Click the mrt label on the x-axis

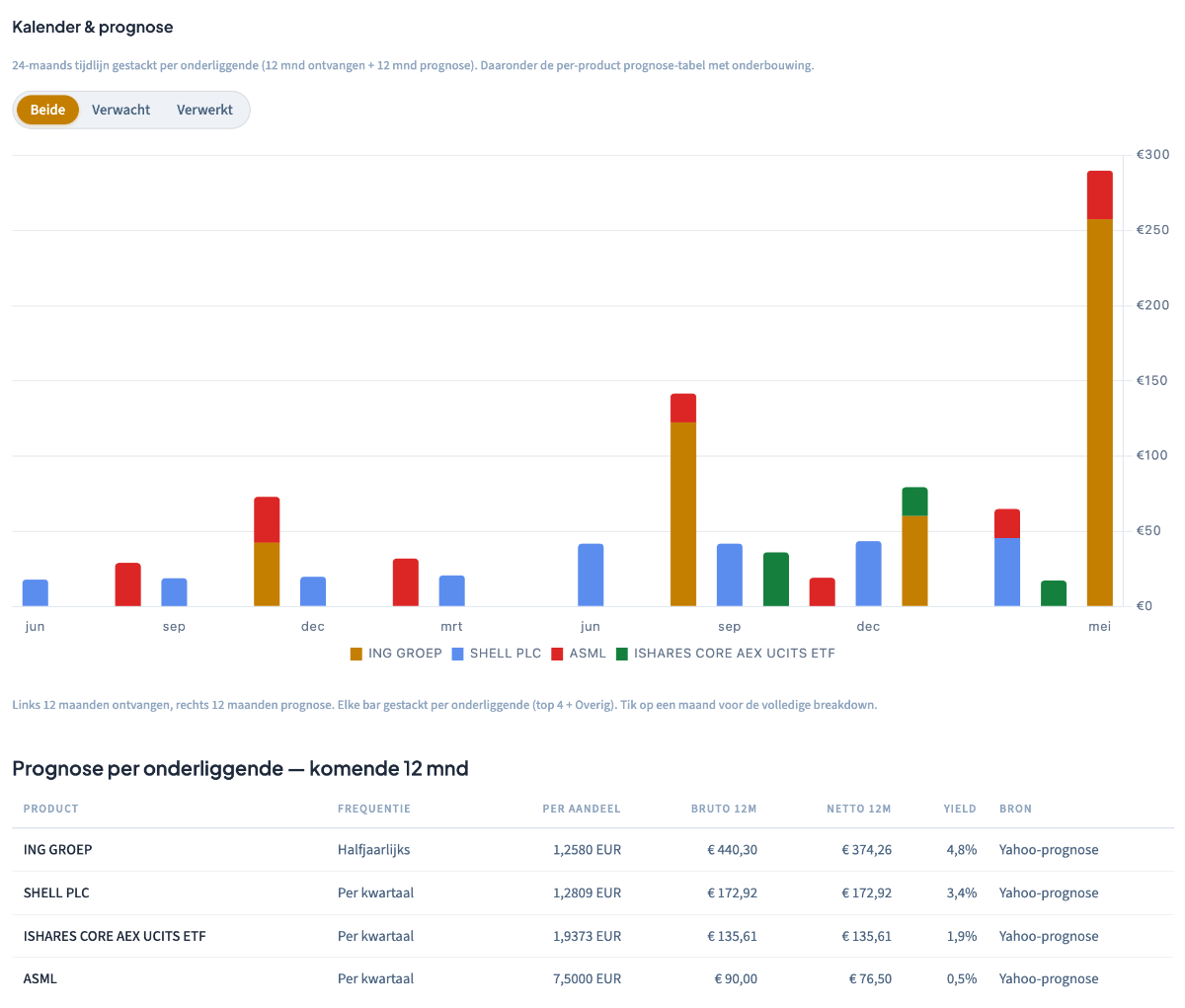451,627
